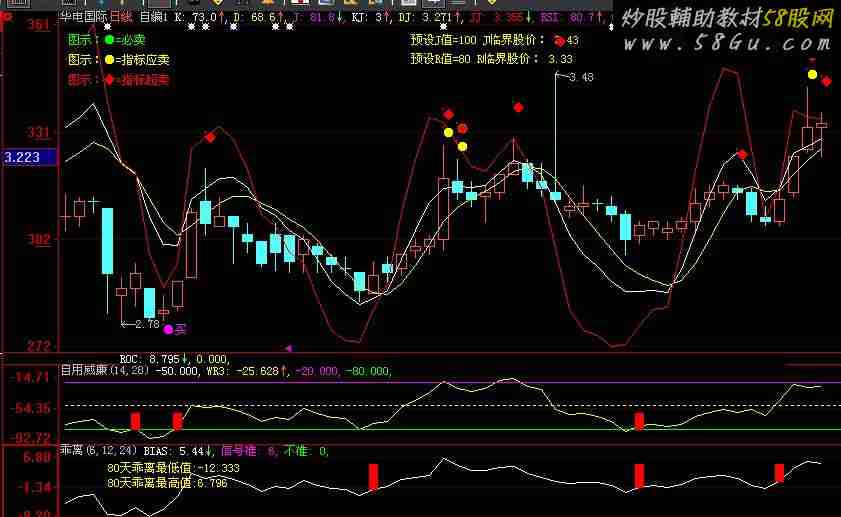Viewport: 841px width, 517px height.
Task: Click the -1.34 axis label in 乖离 panel
Action: coord(35,487)
